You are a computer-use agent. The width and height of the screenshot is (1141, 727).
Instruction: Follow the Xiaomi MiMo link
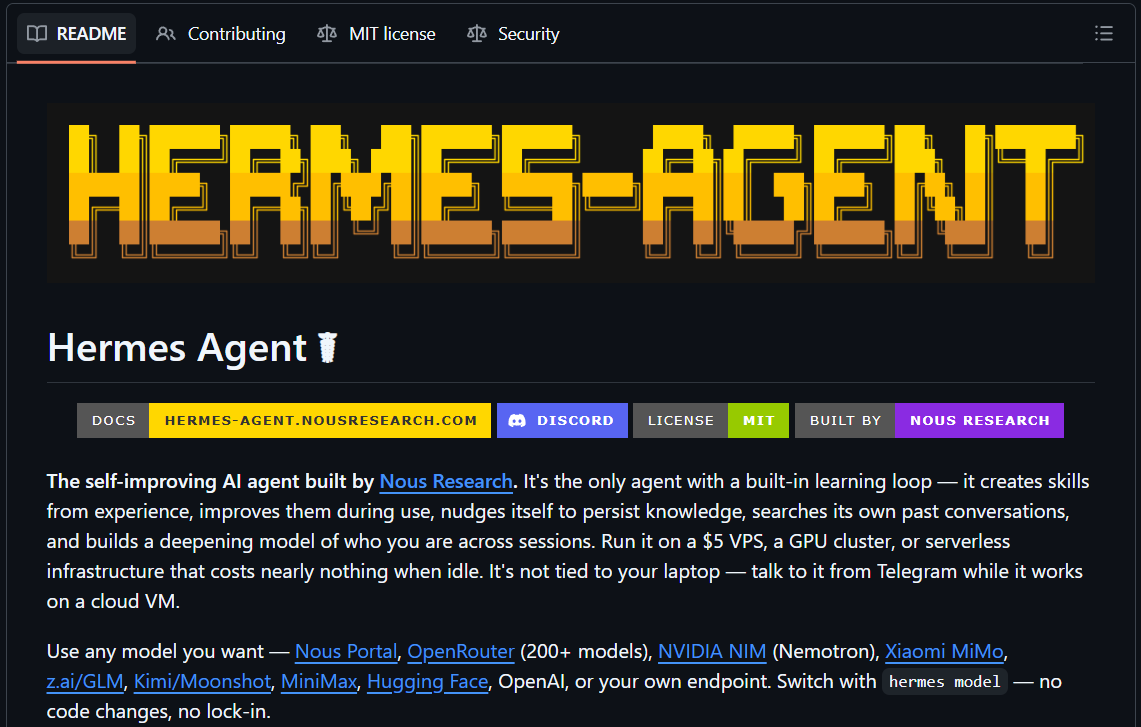tap(944, 651)
